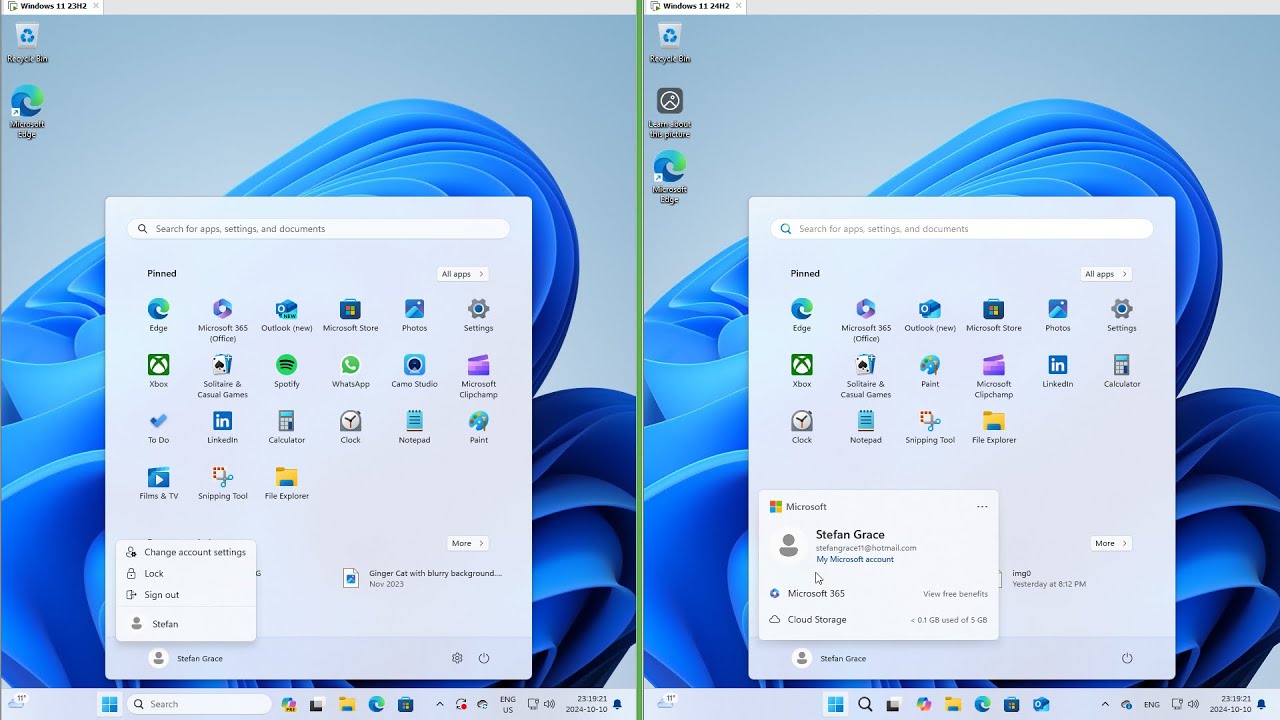This screenshot has height=720, width=1280.
Task: Click the Search box on 23H2 taskbar
Action: [199, 704]
